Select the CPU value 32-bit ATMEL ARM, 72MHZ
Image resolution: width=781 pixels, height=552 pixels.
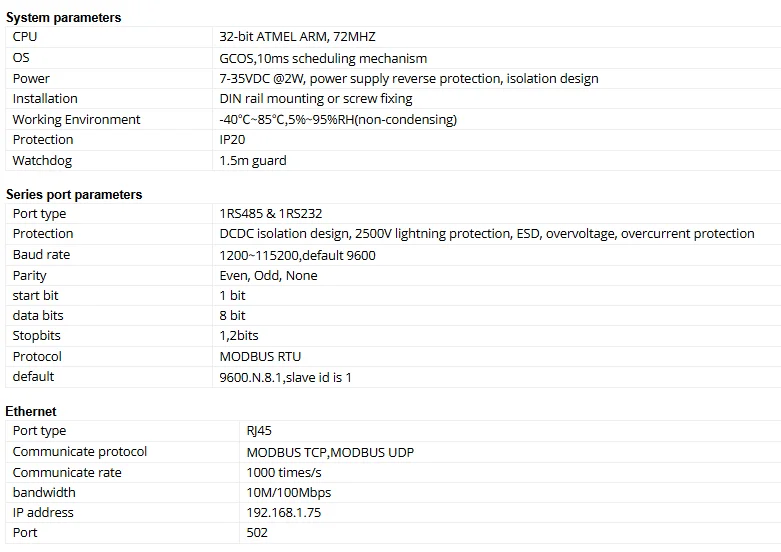tap(297, 37)
